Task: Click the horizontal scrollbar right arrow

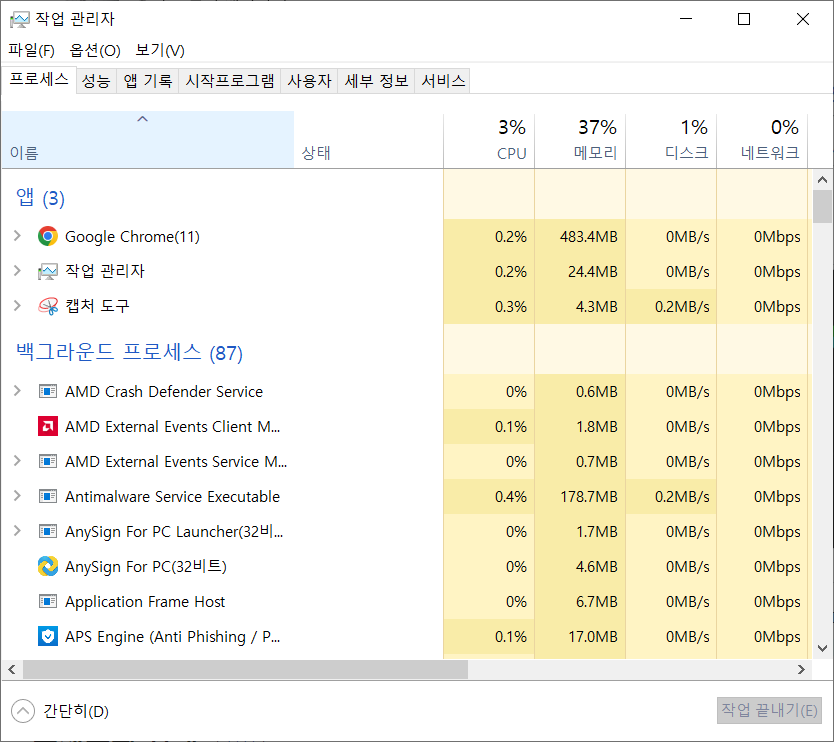Action: [x=802, y=670]
